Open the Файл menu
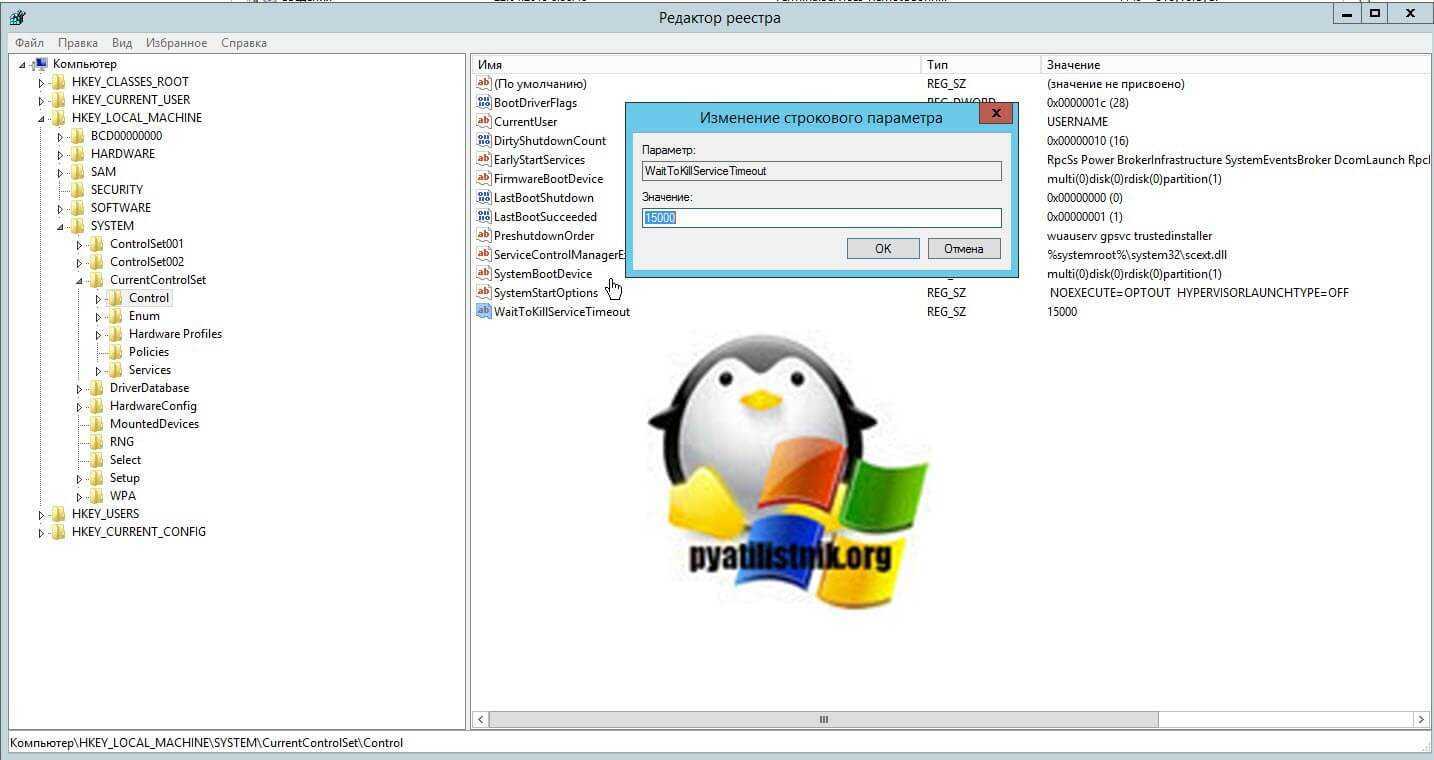The height and width of the screenshot is (760, 1434). 29,43
